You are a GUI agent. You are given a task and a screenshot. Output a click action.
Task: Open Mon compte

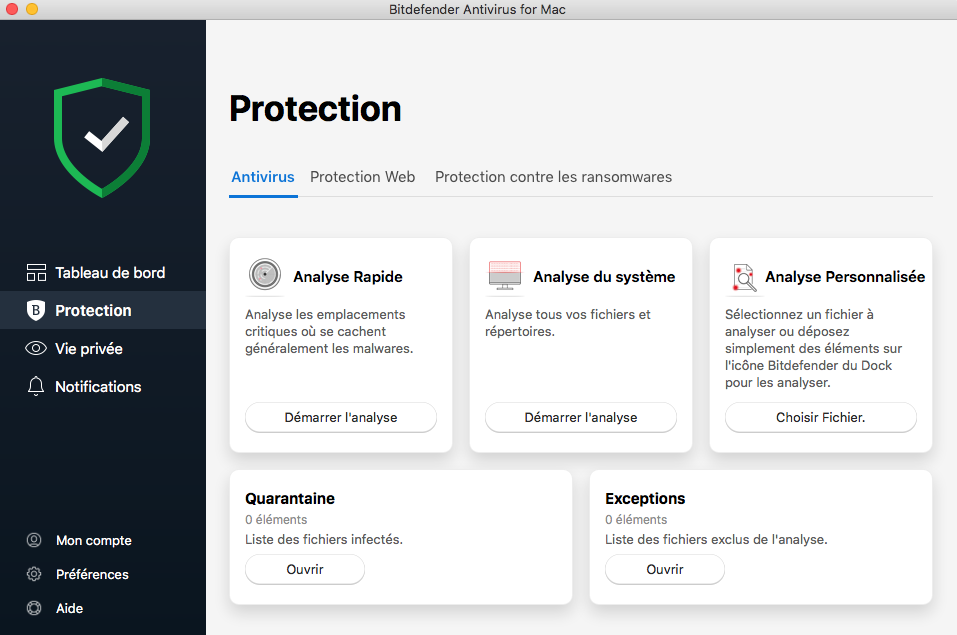coord(93,540)
